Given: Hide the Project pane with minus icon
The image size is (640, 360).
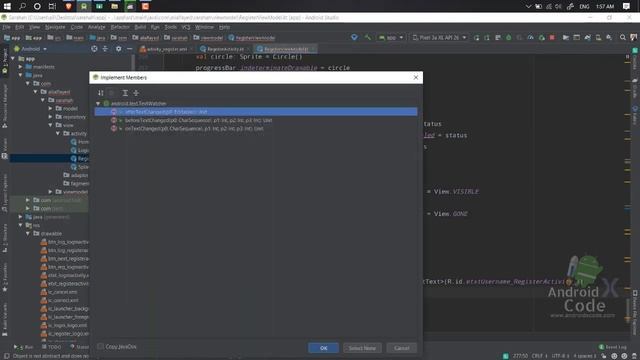Looking at the screenshot, I should pos(129,49).
